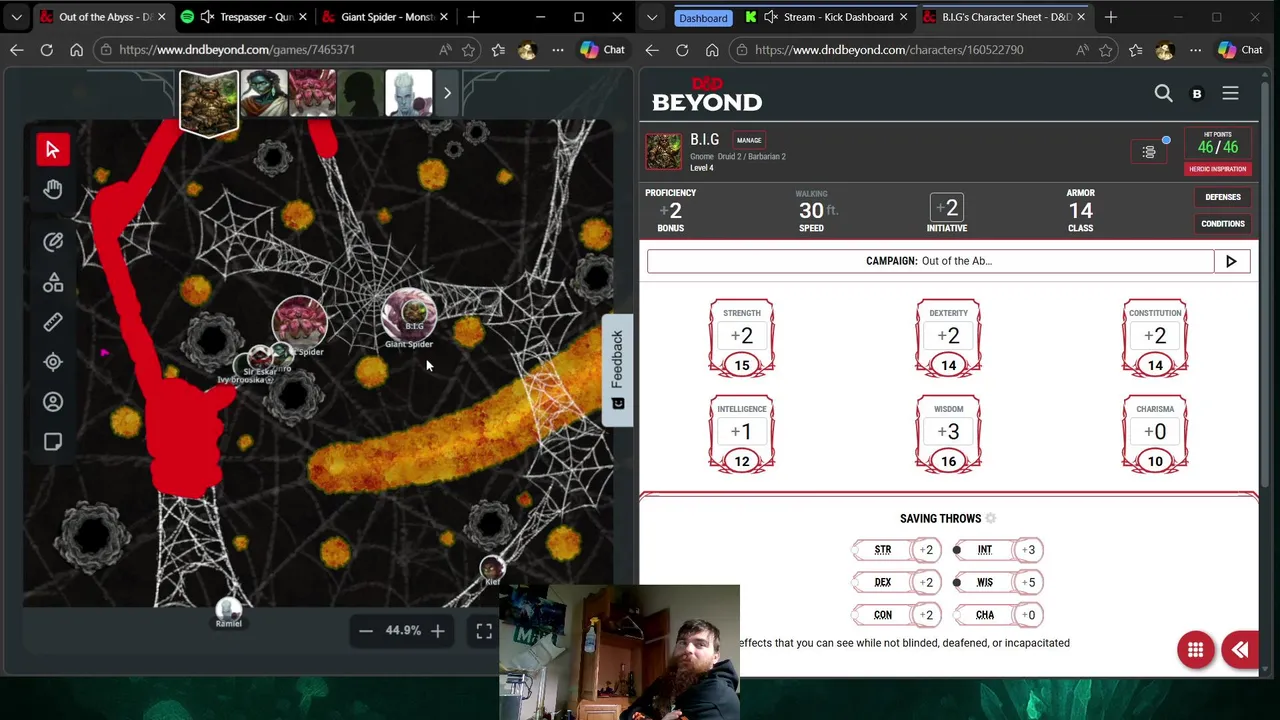The height and width of the screenshot is (720, 1280).
Task: Open the Hit Points 46/46 box
Action: click(x=1218, y=144)
